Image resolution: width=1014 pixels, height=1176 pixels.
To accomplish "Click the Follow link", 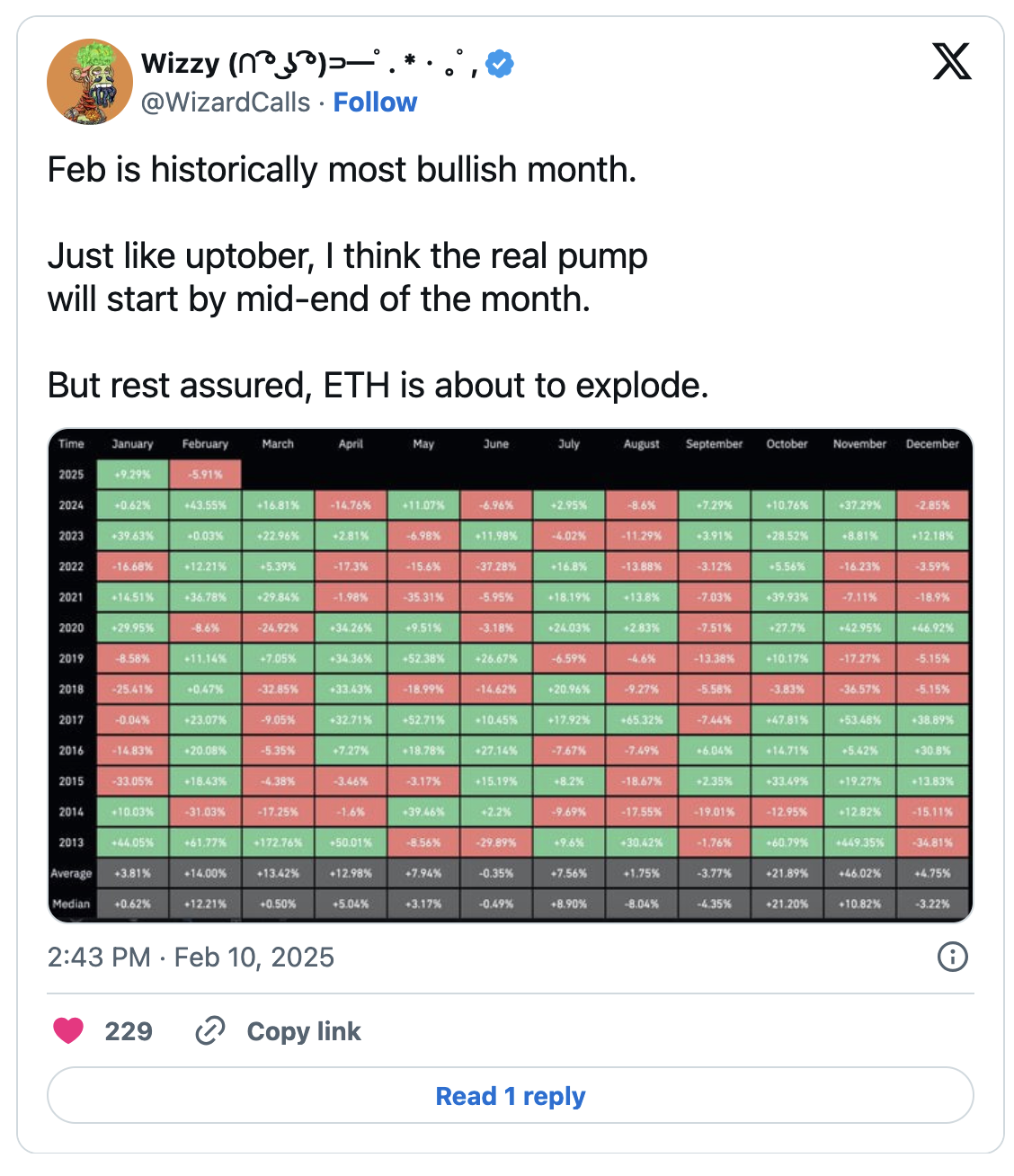I will 375,102.
